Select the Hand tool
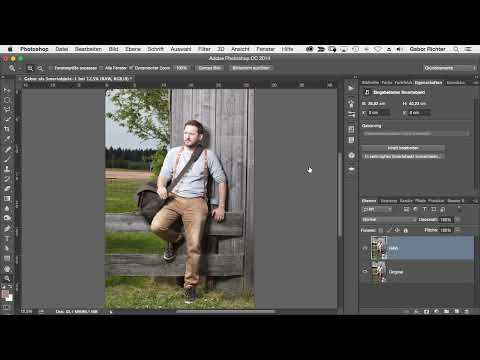480x360 pixels. click(x=7, y=269)
